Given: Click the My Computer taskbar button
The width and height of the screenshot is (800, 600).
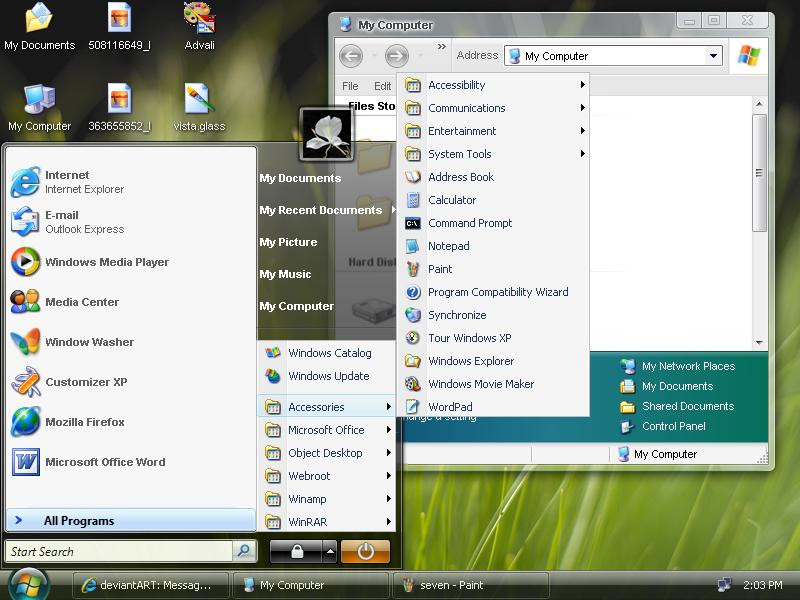Looking at the screenshot, I should click(x=310, y=585).
